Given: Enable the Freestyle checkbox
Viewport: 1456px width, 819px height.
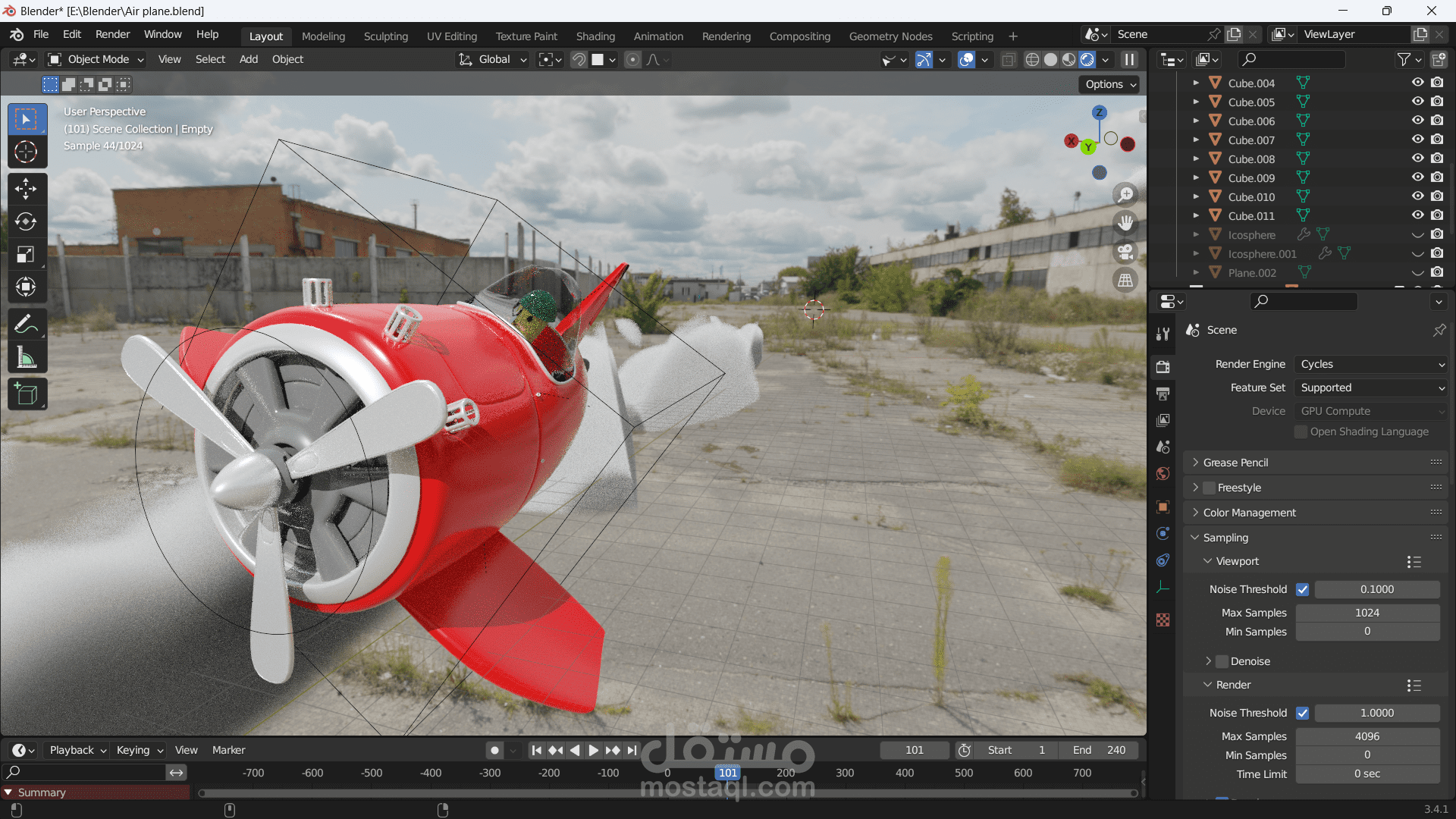Looking at the screenshot, I should (1209, 488).
